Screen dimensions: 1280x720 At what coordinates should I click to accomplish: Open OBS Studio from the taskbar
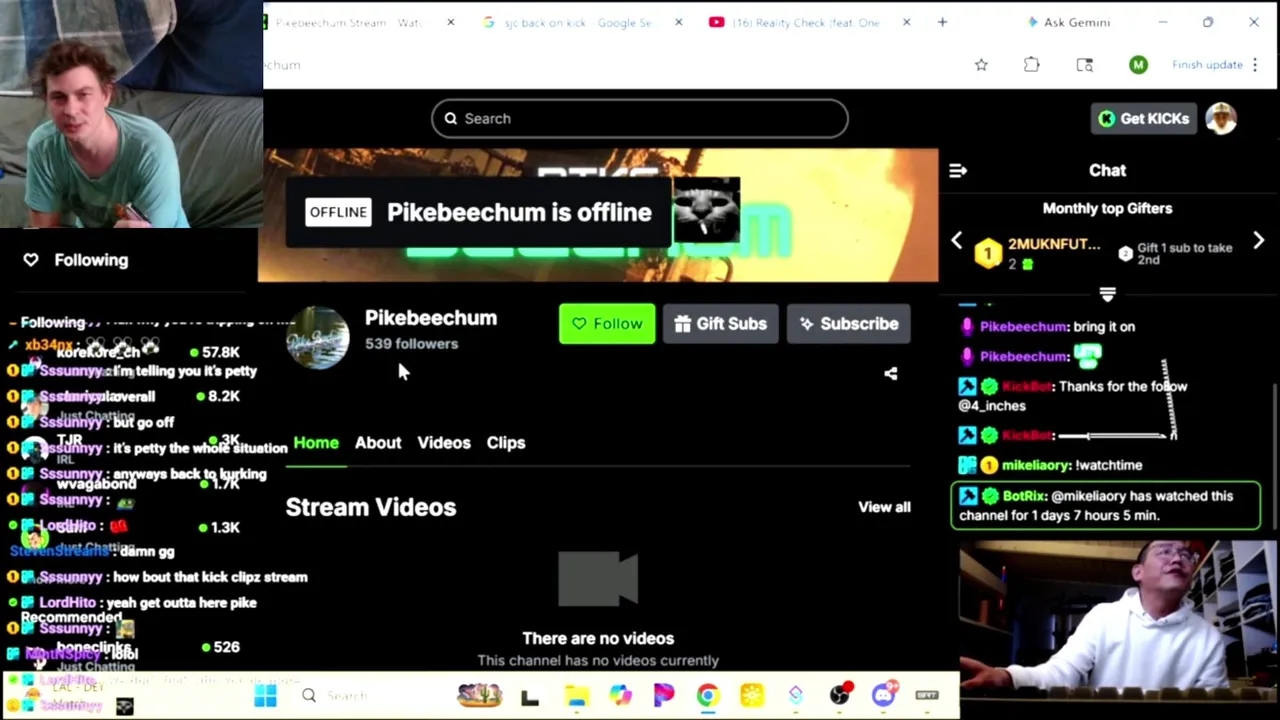click(x=841, y=696)
